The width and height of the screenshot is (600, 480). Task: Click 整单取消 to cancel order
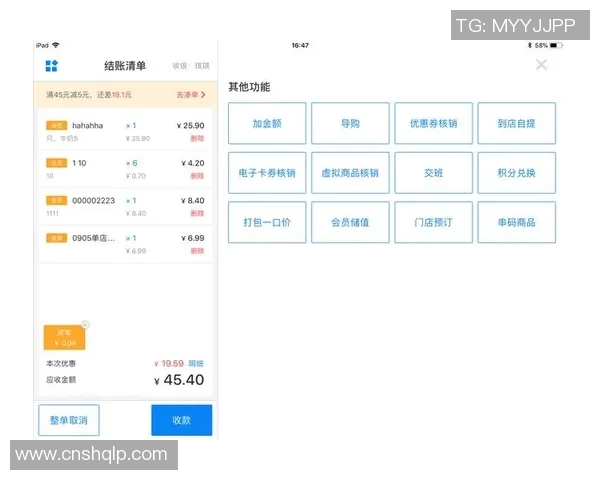click(x=69, y=420)
